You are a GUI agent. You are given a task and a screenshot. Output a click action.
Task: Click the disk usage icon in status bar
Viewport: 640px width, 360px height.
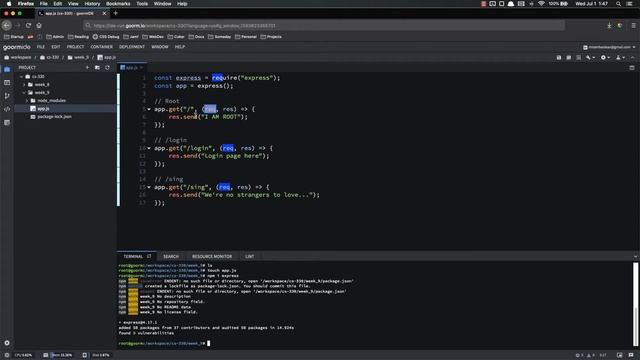[84, 355]
